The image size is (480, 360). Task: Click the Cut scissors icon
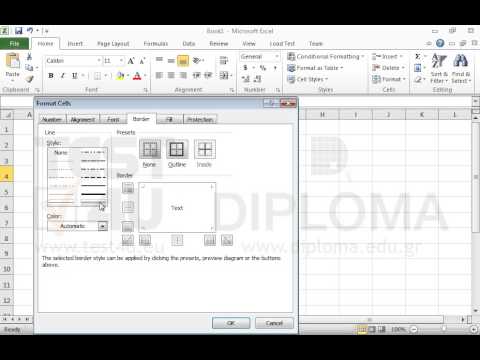[29, 57]
